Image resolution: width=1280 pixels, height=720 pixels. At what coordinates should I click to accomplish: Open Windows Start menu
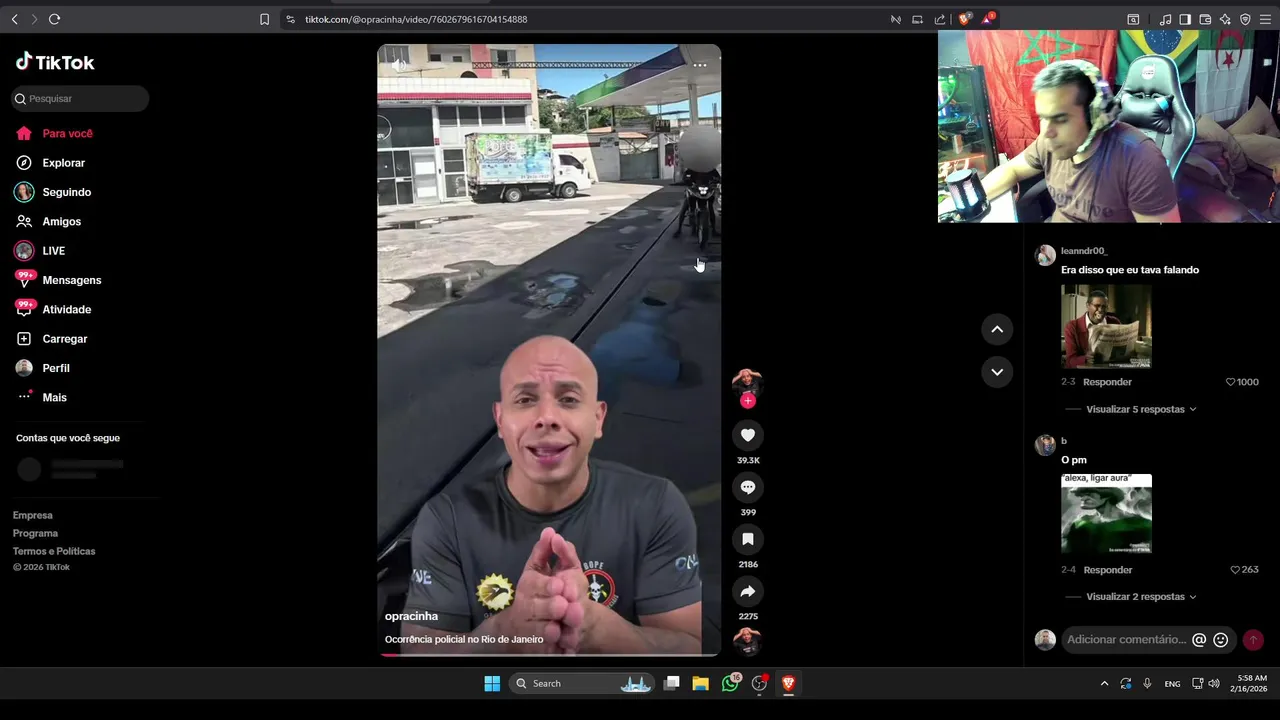[x=492, y=684]
